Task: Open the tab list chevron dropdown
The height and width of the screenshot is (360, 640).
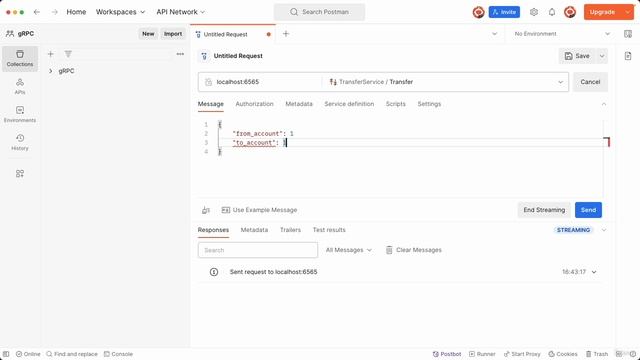Action: 494,34
